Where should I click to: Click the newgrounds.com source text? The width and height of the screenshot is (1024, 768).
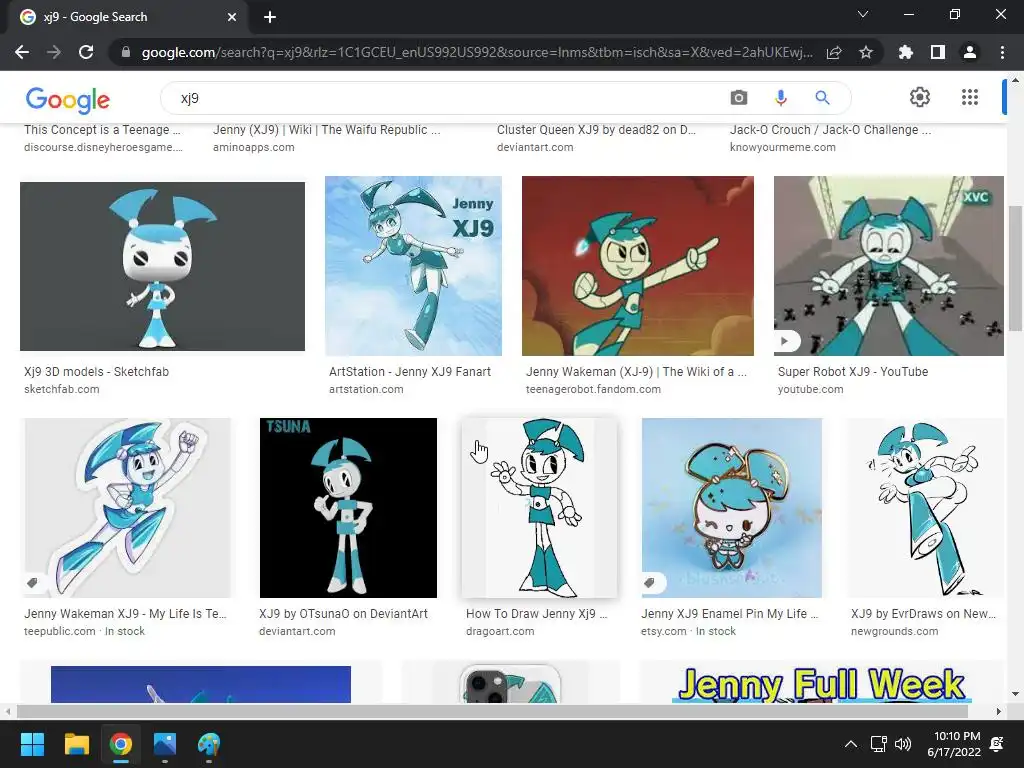pyautogui.click(x=895, y=632)
